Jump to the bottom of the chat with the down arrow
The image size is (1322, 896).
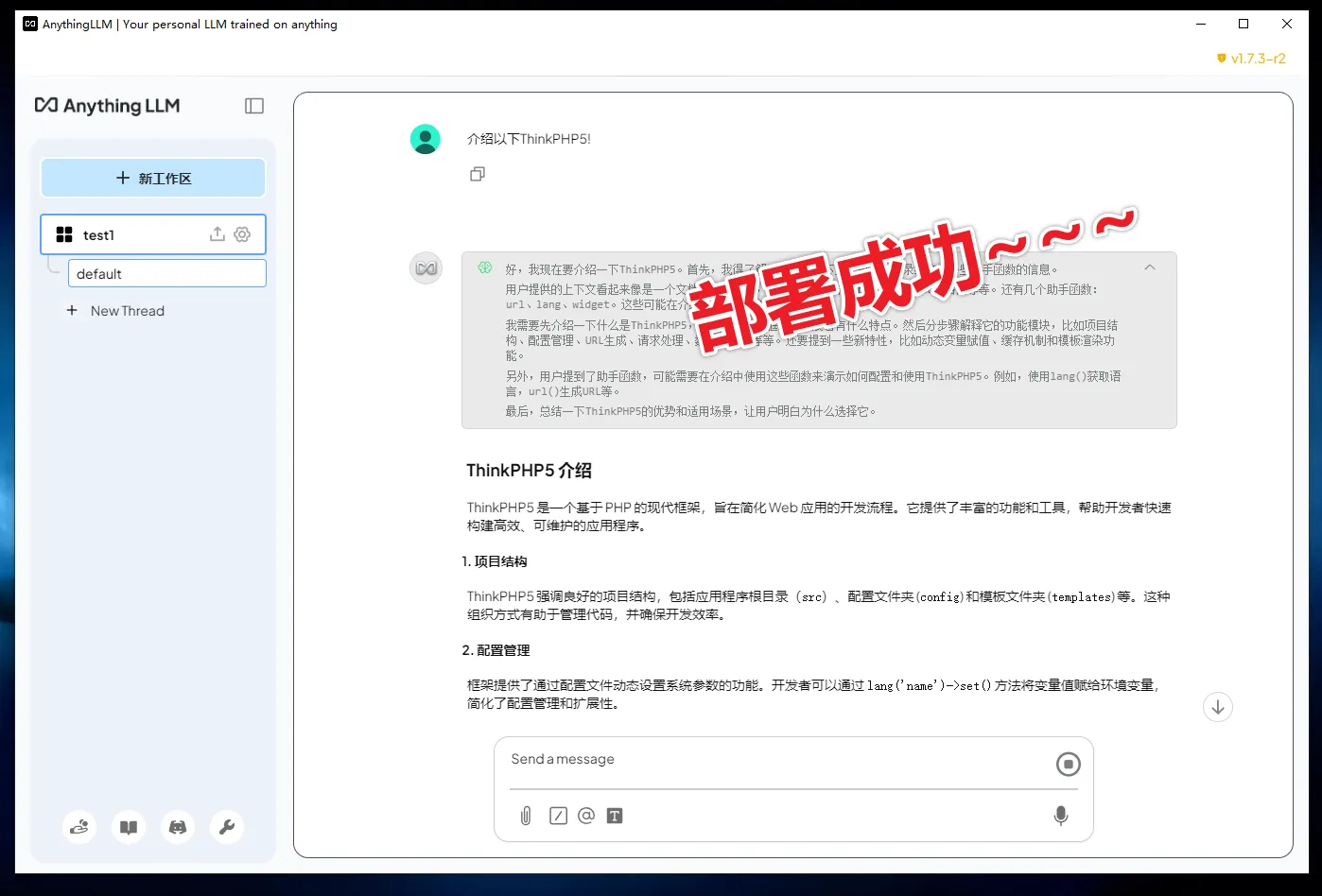[1218, 707]
